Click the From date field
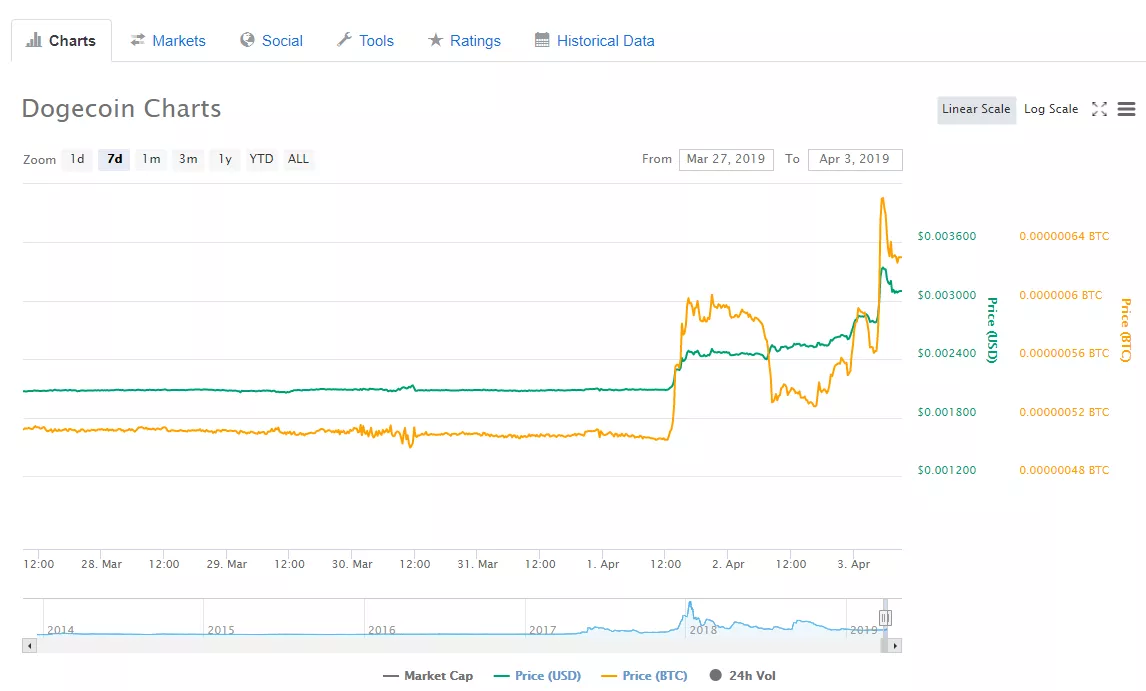This screenshot has height=691, width=1146. 726,159
